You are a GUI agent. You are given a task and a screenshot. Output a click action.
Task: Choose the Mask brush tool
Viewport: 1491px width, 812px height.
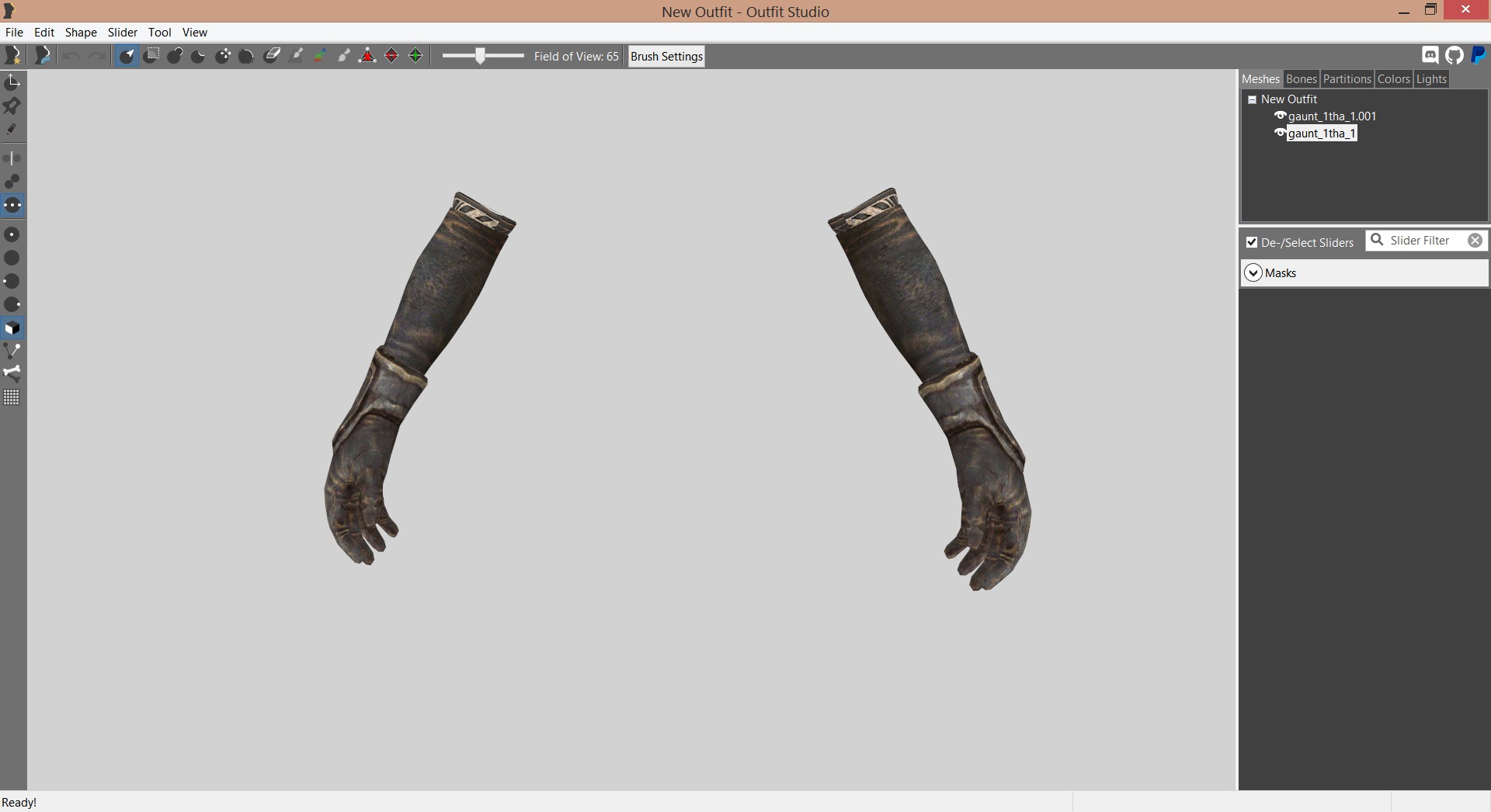151,56
